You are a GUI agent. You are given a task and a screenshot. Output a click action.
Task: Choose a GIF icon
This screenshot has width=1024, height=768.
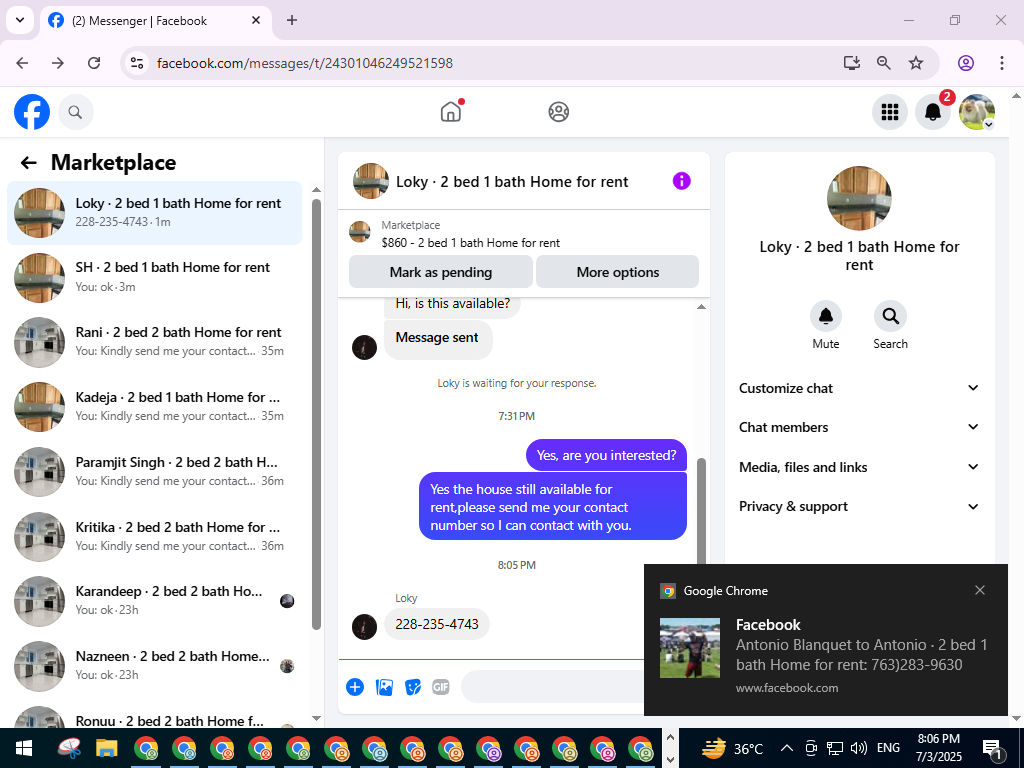point(441,687)
